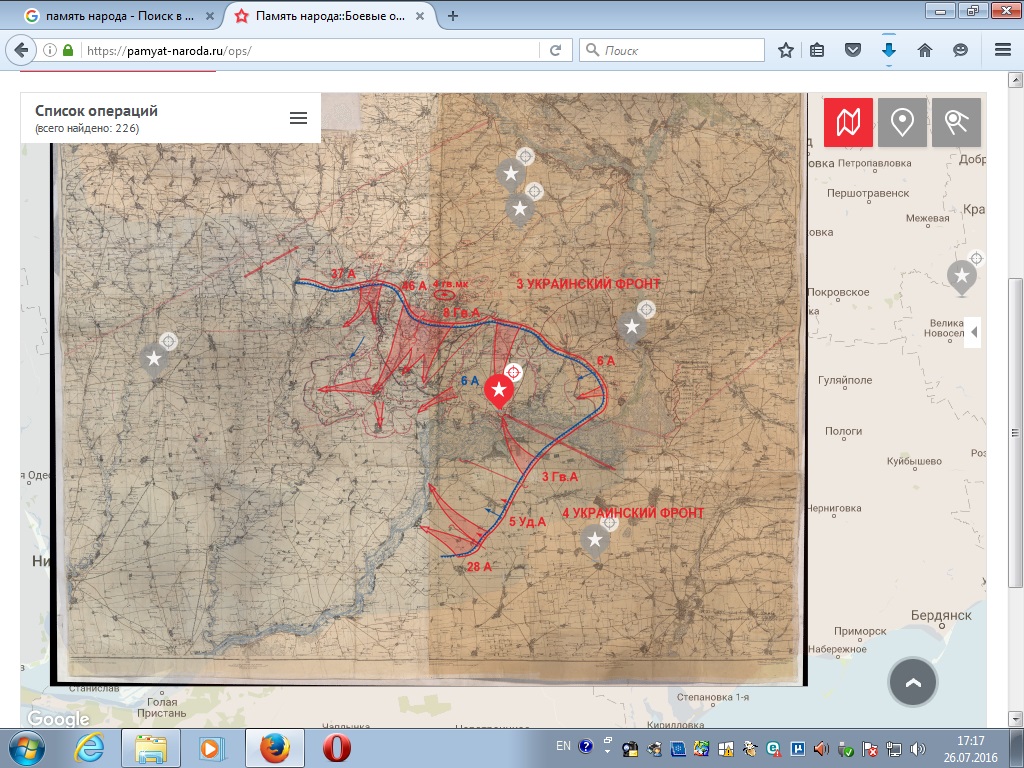The image size is (1024, 768).
Task: Click the scroll-to-top chevron button
Action: click(x=912, y=683)
